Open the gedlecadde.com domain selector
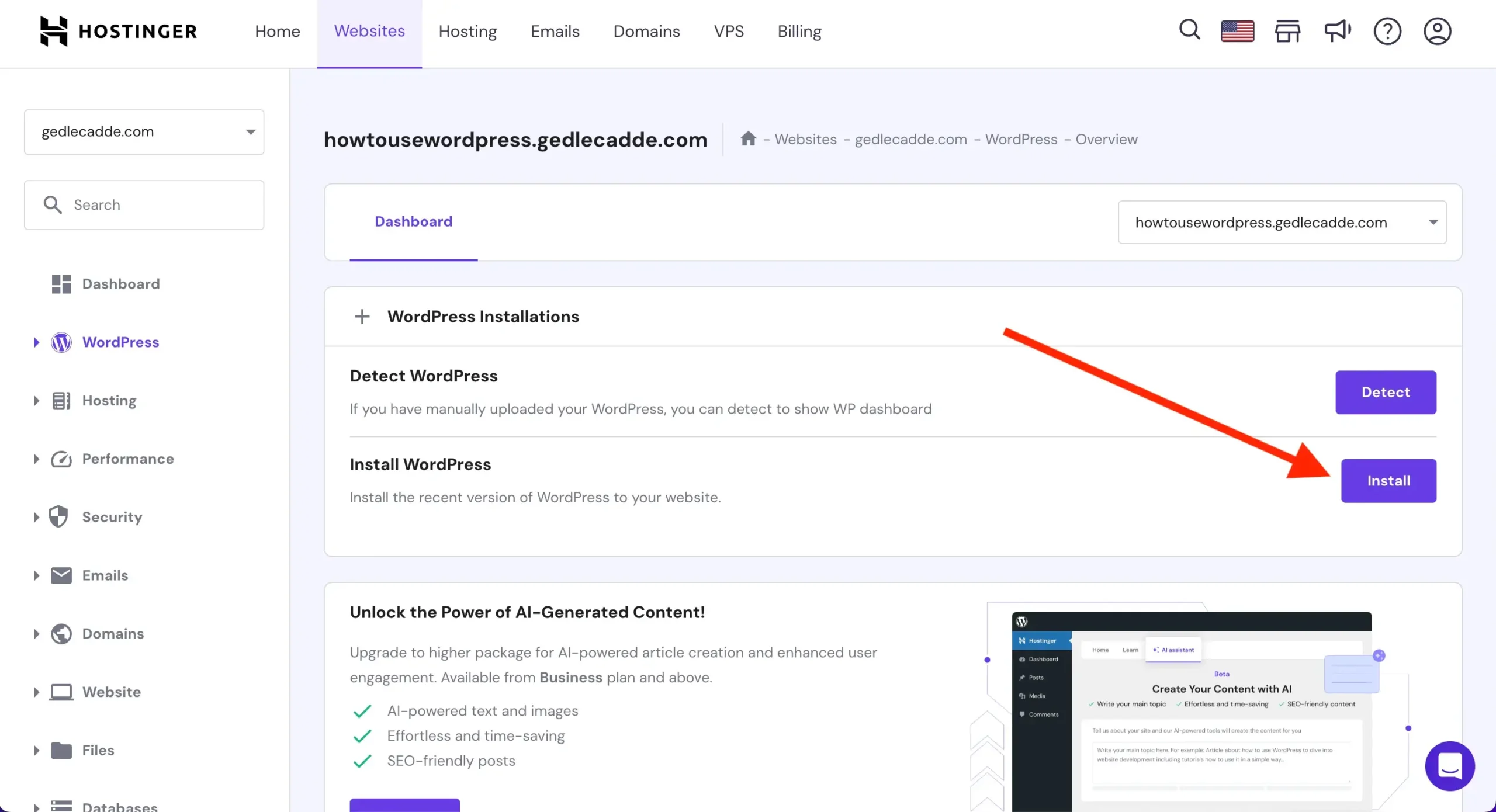This screenshot has height=812, width=1496. tap(144, 132)
